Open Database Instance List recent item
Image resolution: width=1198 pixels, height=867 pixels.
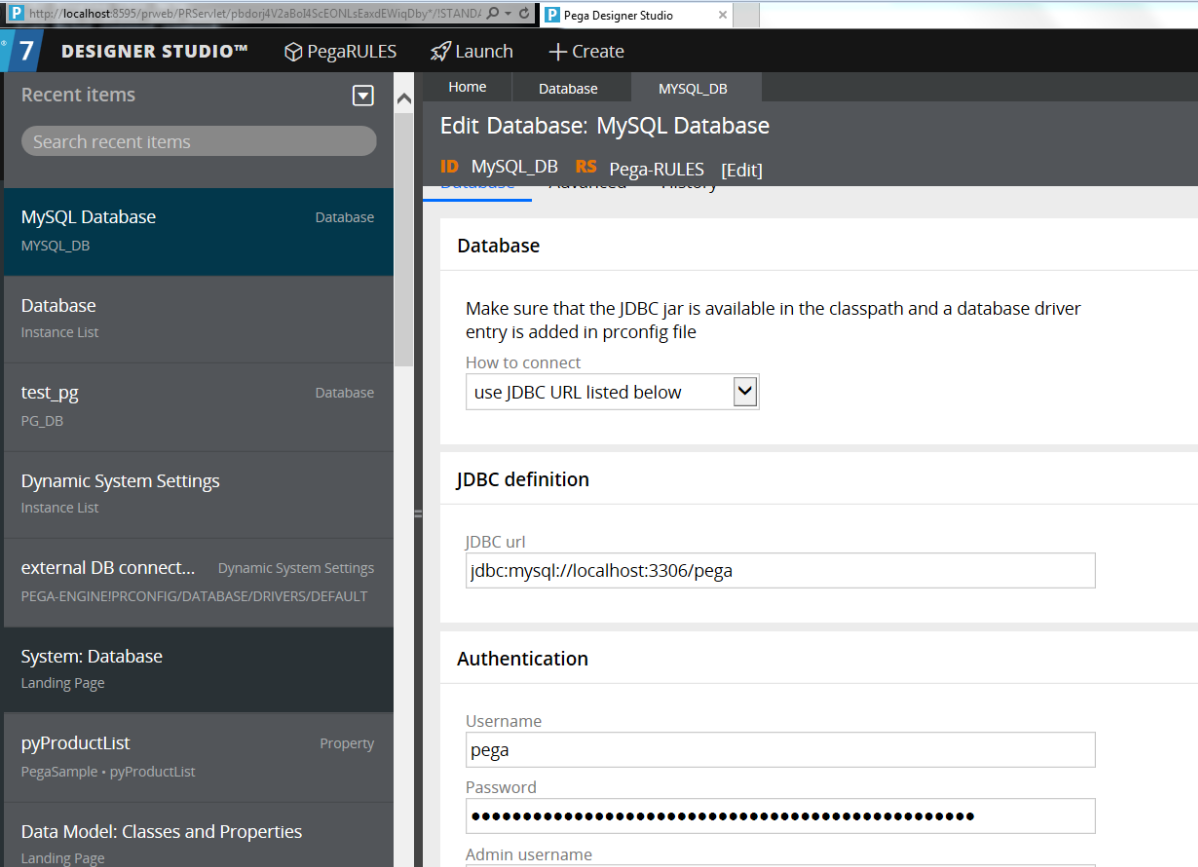(x=199, y=319)
